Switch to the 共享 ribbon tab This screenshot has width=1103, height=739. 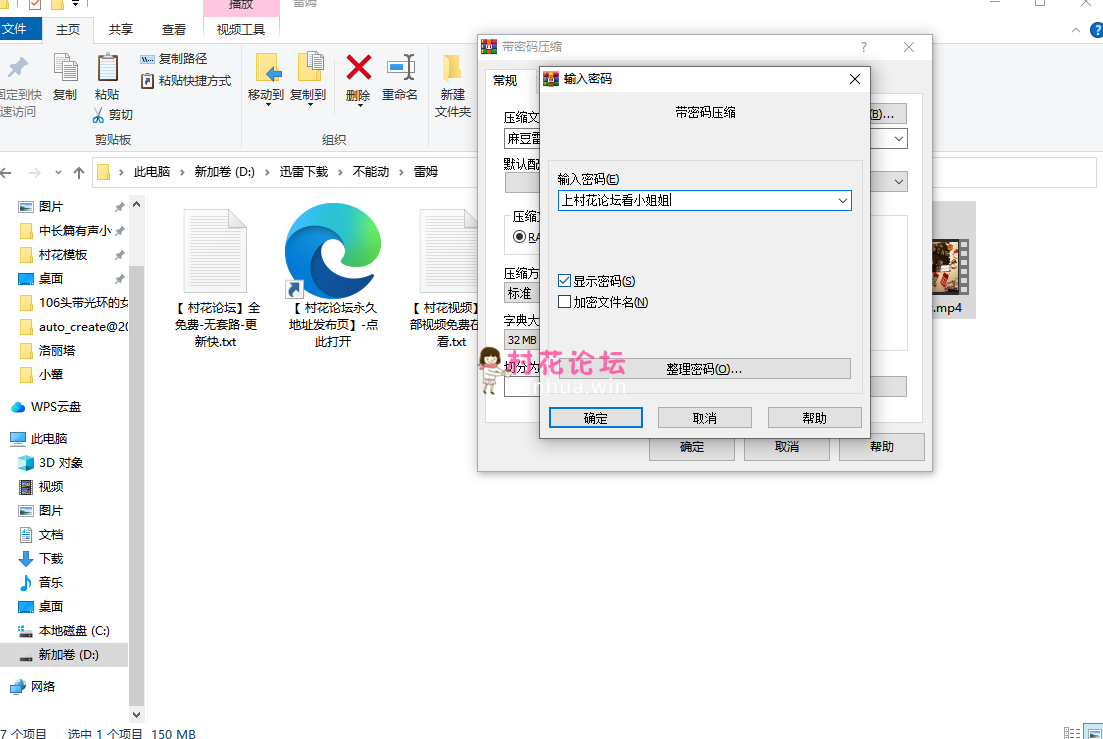pyautogui.click(x=121, y=30)
